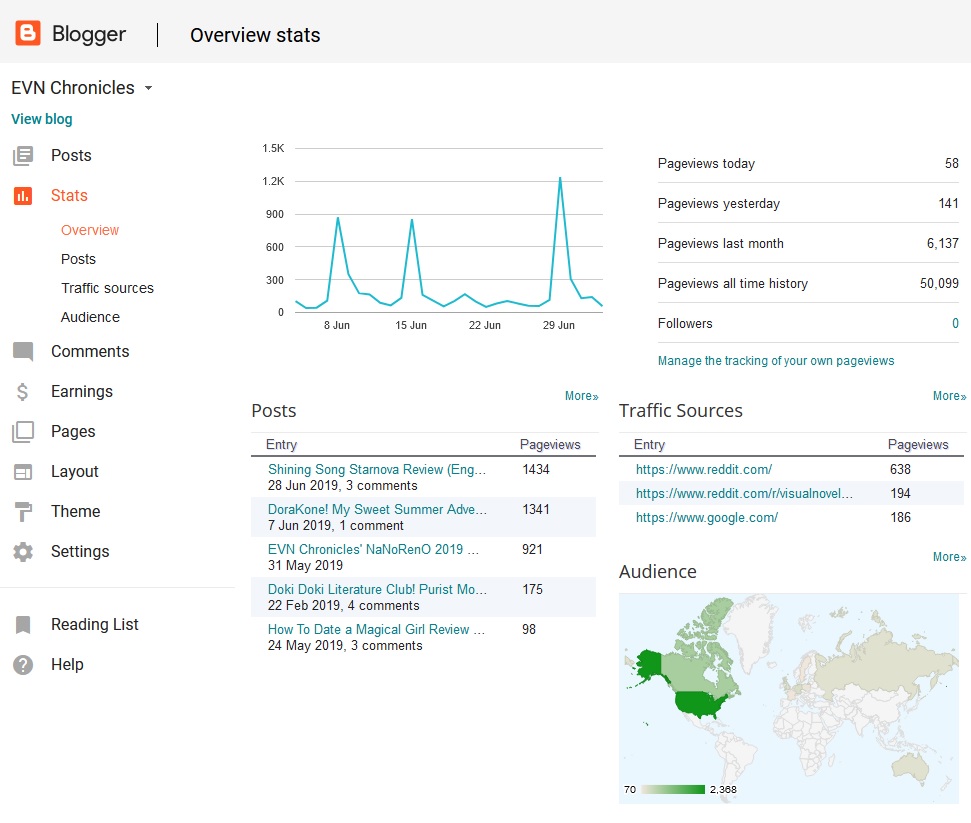Click the Help question mark icon
Viewport: 971px width, 823px height.
[x=22, y=665]
